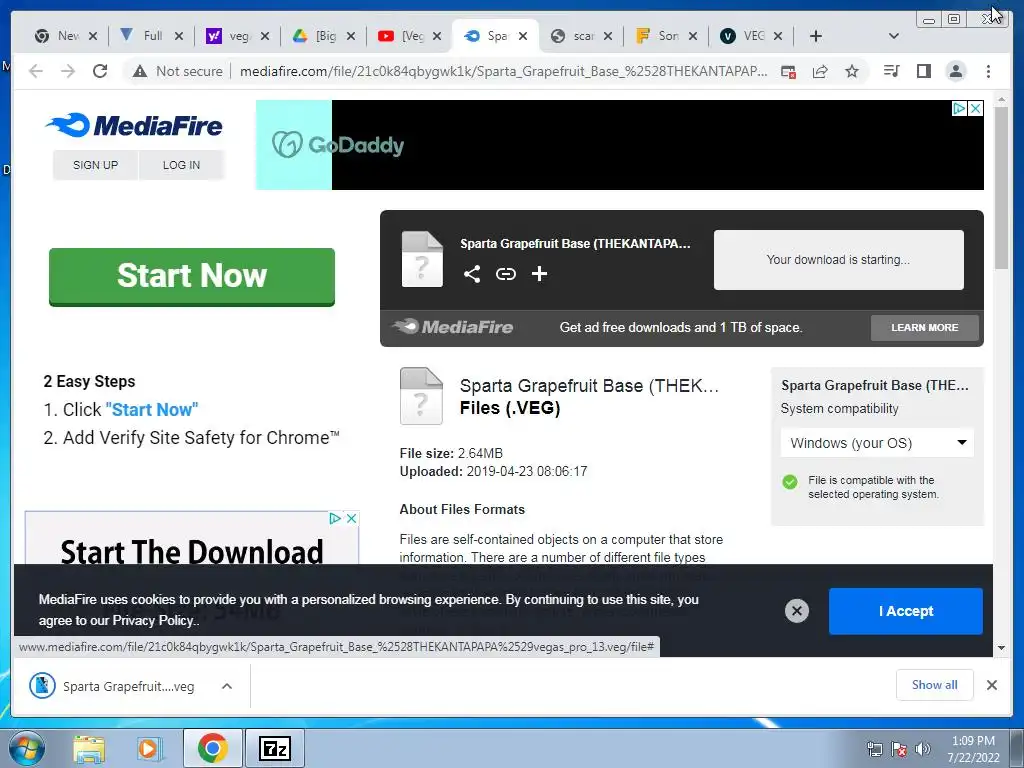Screen dimensions: 1024x768
Task: Go back to the previous page
Action: [36, 71]
